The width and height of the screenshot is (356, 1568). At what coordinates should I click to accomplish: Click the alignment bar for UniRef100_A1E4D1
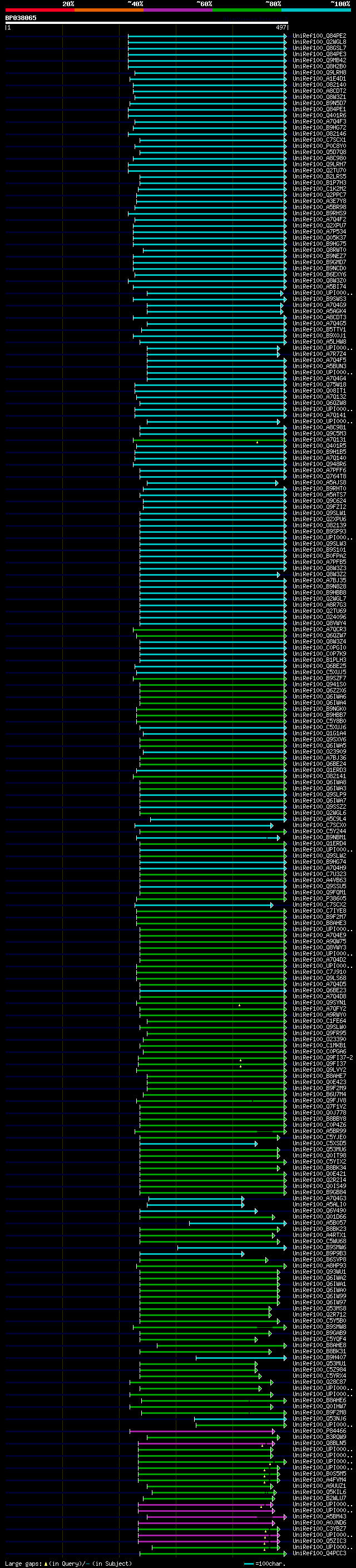pos(208,78)
